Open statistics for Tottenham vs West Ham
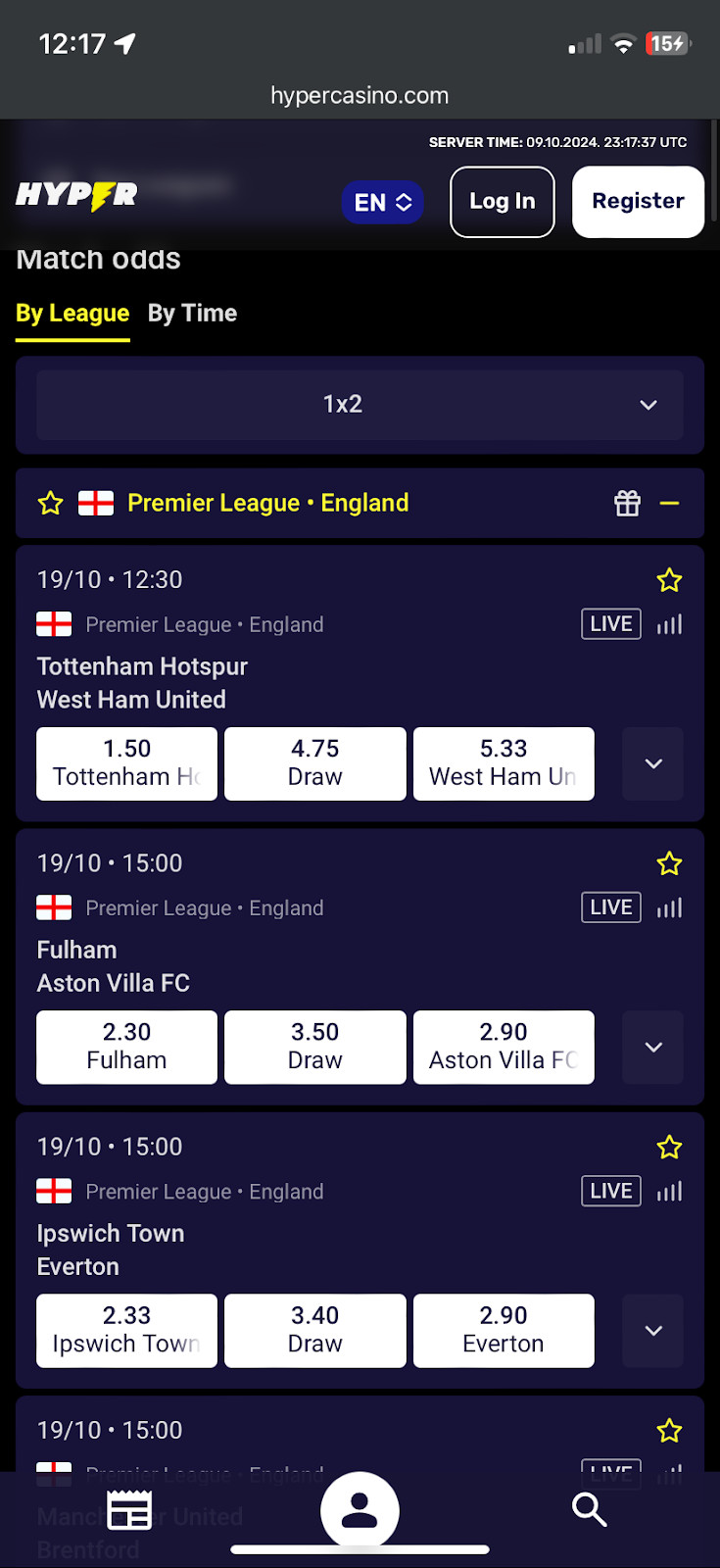This screenshot has height=1568, width=720. coord(670,624)
